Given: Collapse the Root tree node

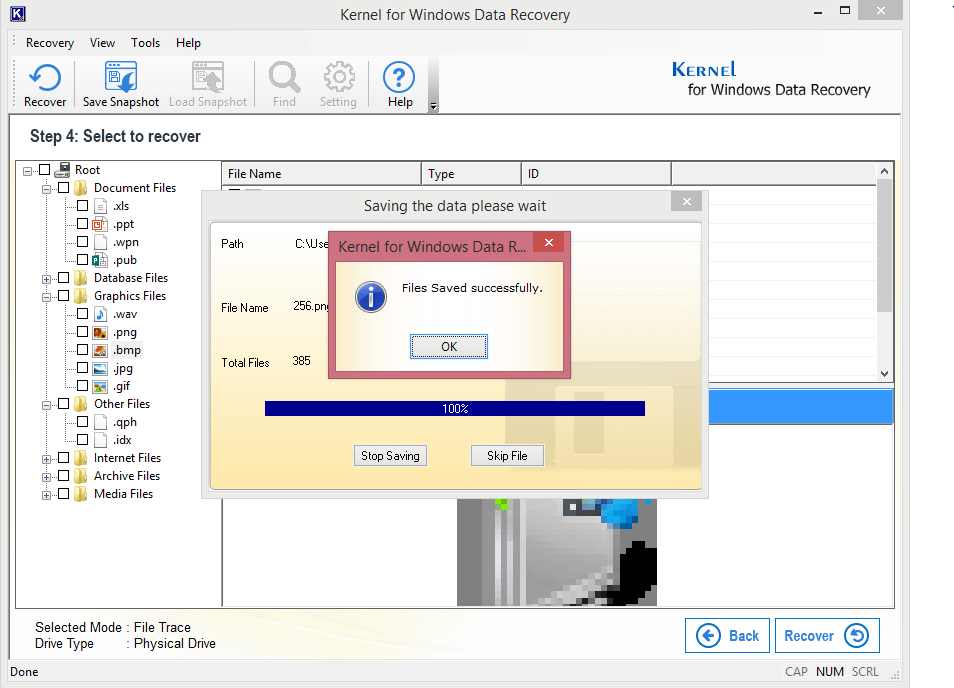Looking at the screenshot, I should click(x=27, y=172).
